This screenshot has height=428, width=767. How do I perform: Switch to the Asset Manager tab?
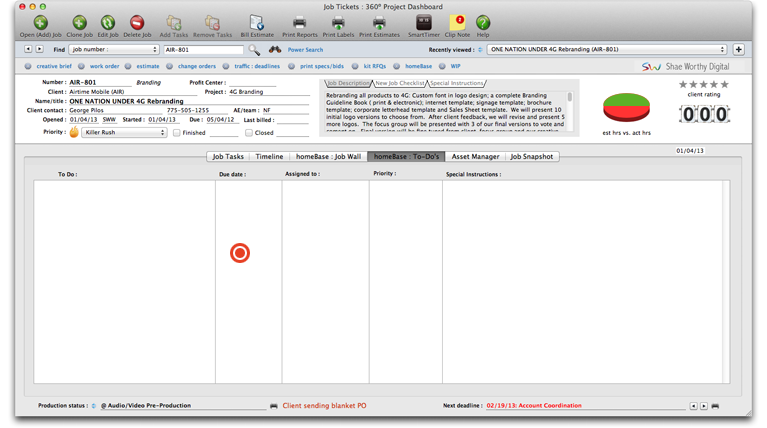tap(475, 157)
